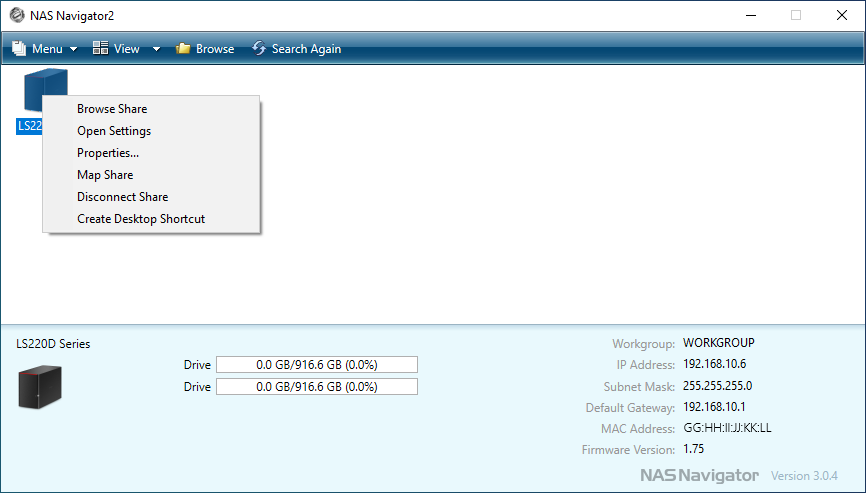Click the Menu toolbar icon

[19, 48]
